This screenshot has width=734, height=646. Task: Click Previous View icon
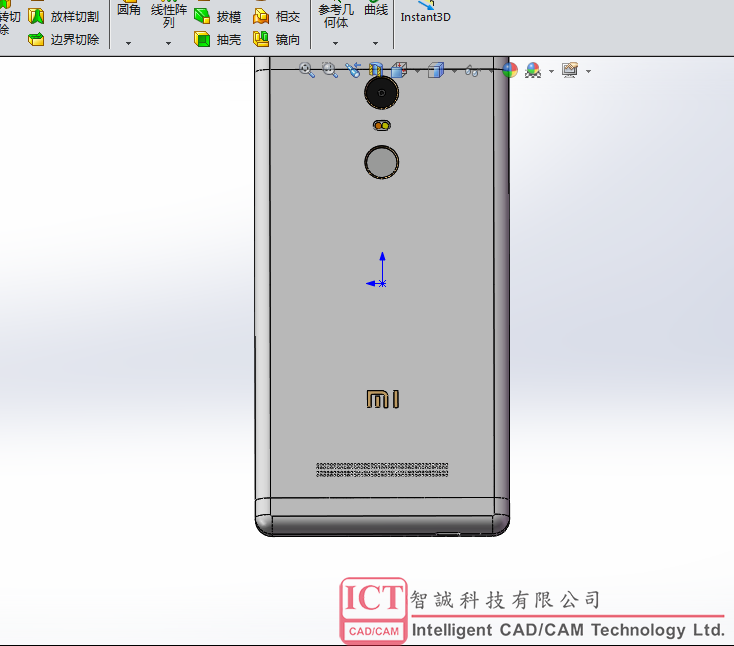point(353,70)
